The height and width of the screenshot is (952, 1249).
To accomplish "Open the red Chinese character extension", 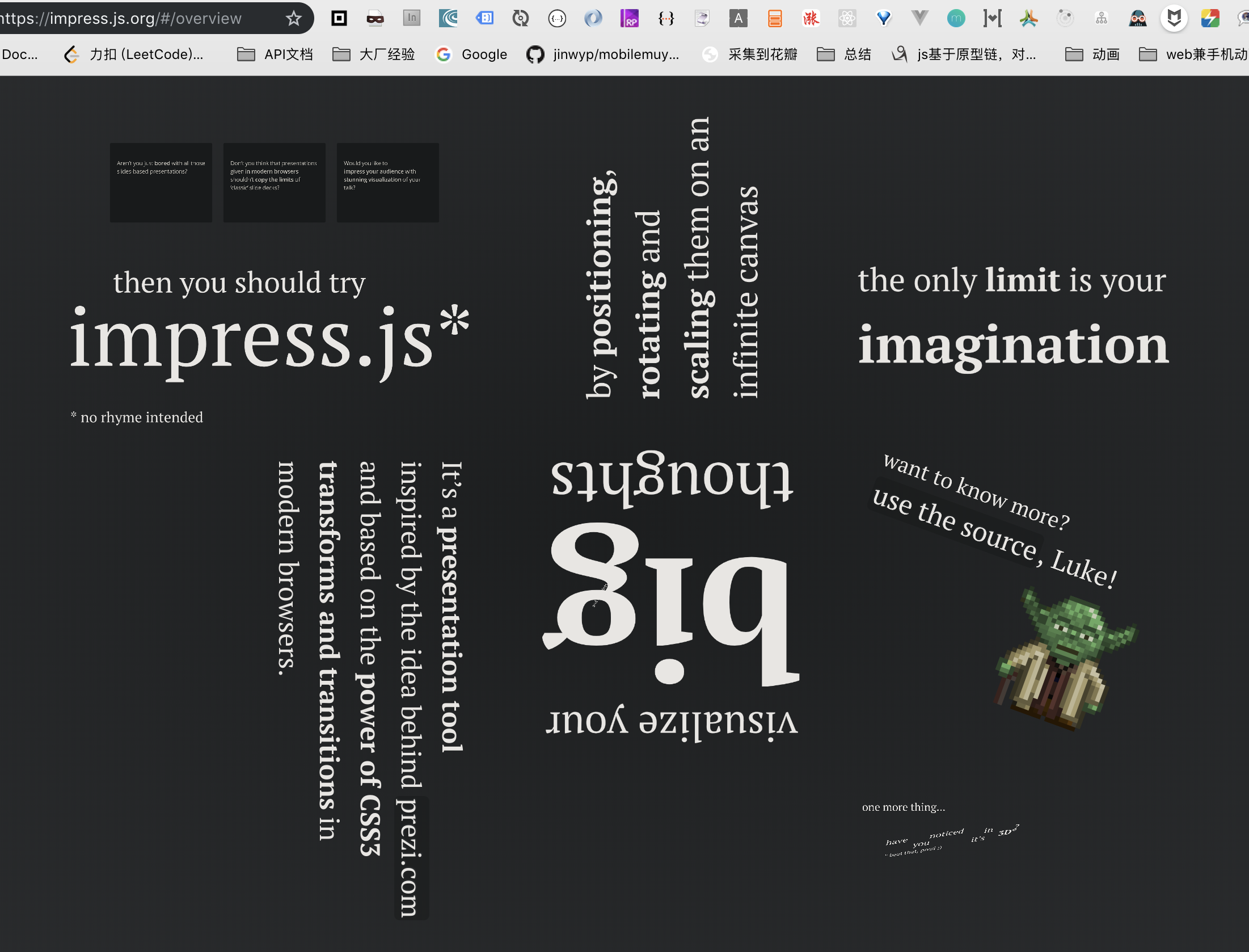I will [x=811, y=19].
